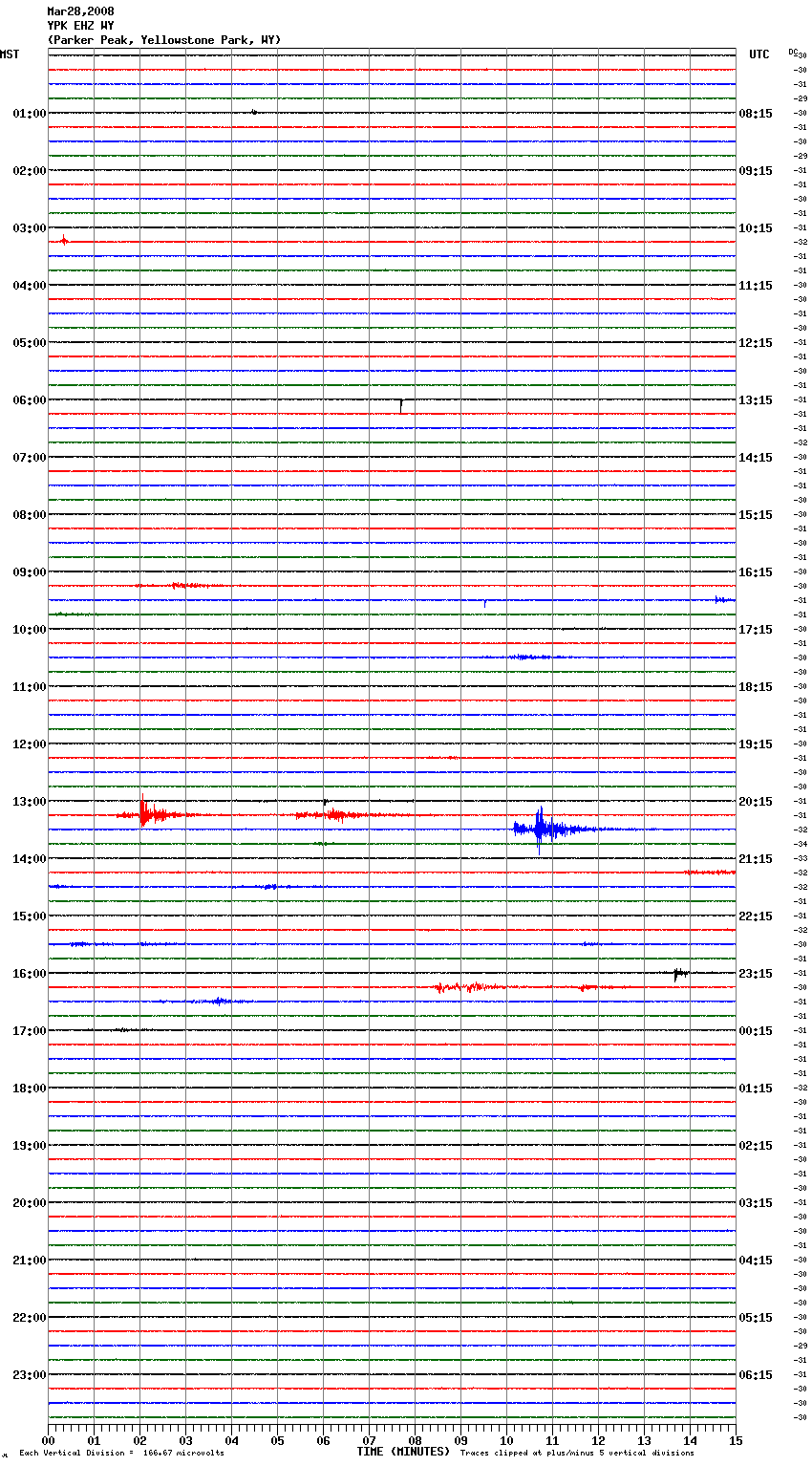Click the "03:15" UTC time label
812x1466 pixels.
pos(756,1203)
